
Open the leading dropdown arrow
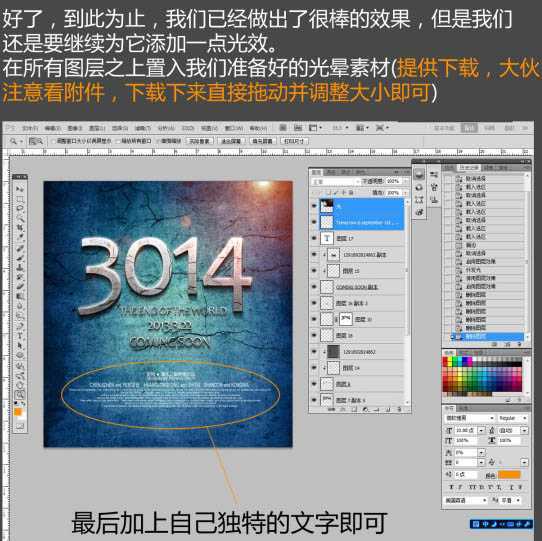click(524, 430)
